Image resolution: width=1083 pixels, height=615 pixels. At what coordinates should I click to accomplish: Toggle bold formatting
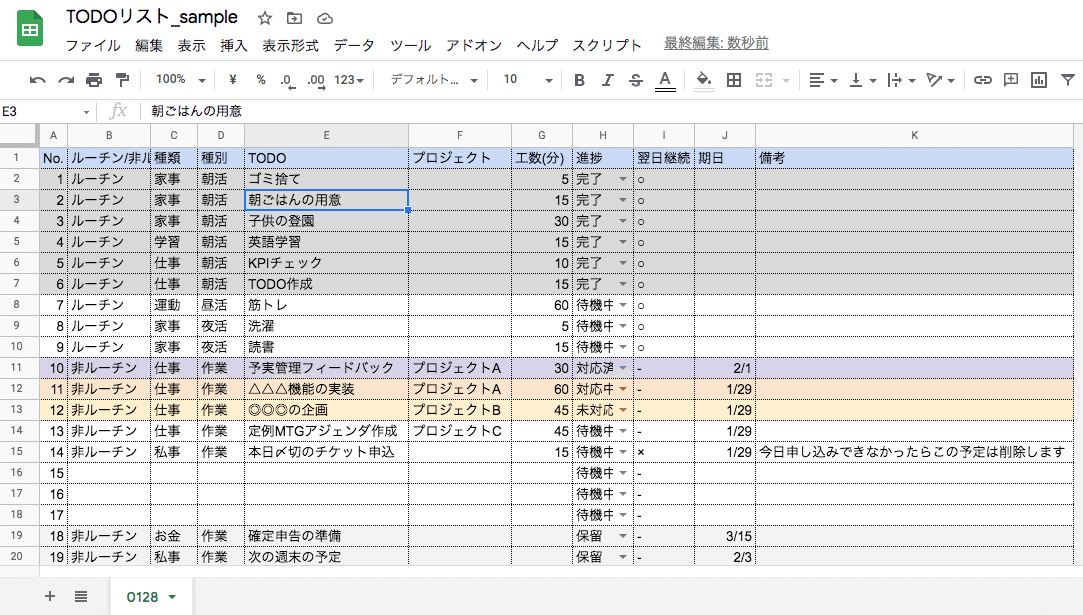click(x=580, y=78)
